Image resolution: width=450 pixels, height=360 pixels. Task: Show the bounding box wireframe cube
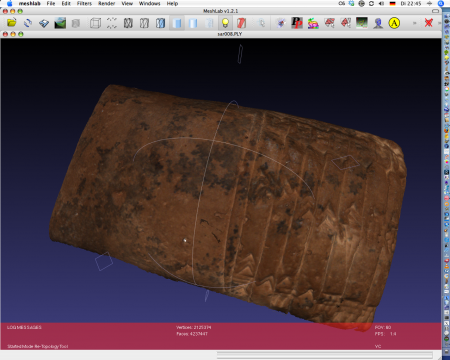(95, 23)
